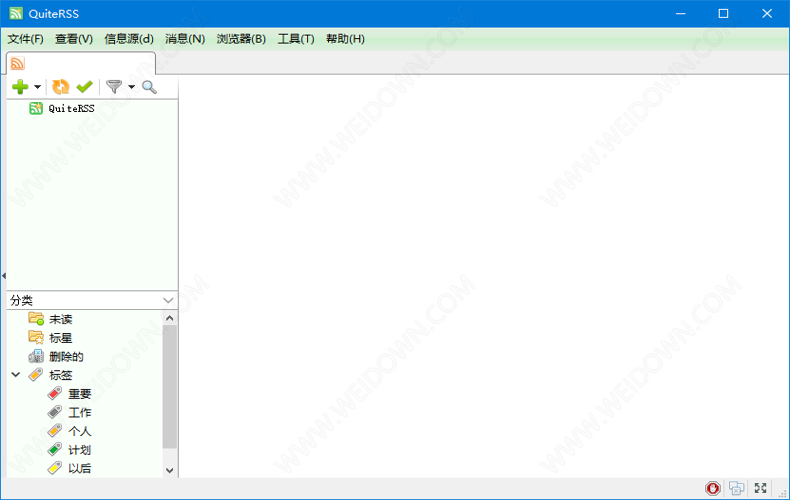Click the orange update all feeds icon
This screenshot has height=500, width=790.
(61, 87)
